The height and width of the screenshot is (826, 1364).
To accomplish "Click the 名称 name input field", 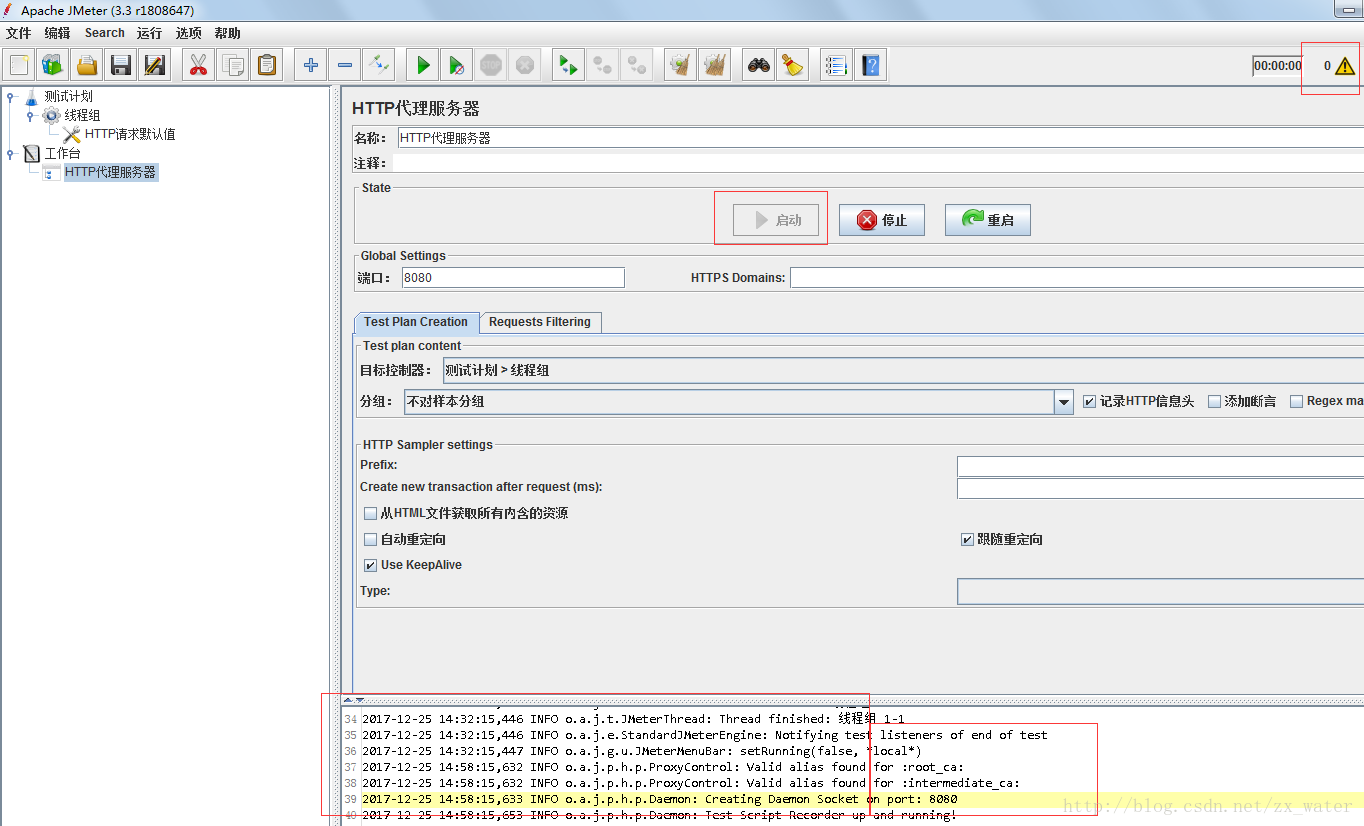I will (880, 138).
